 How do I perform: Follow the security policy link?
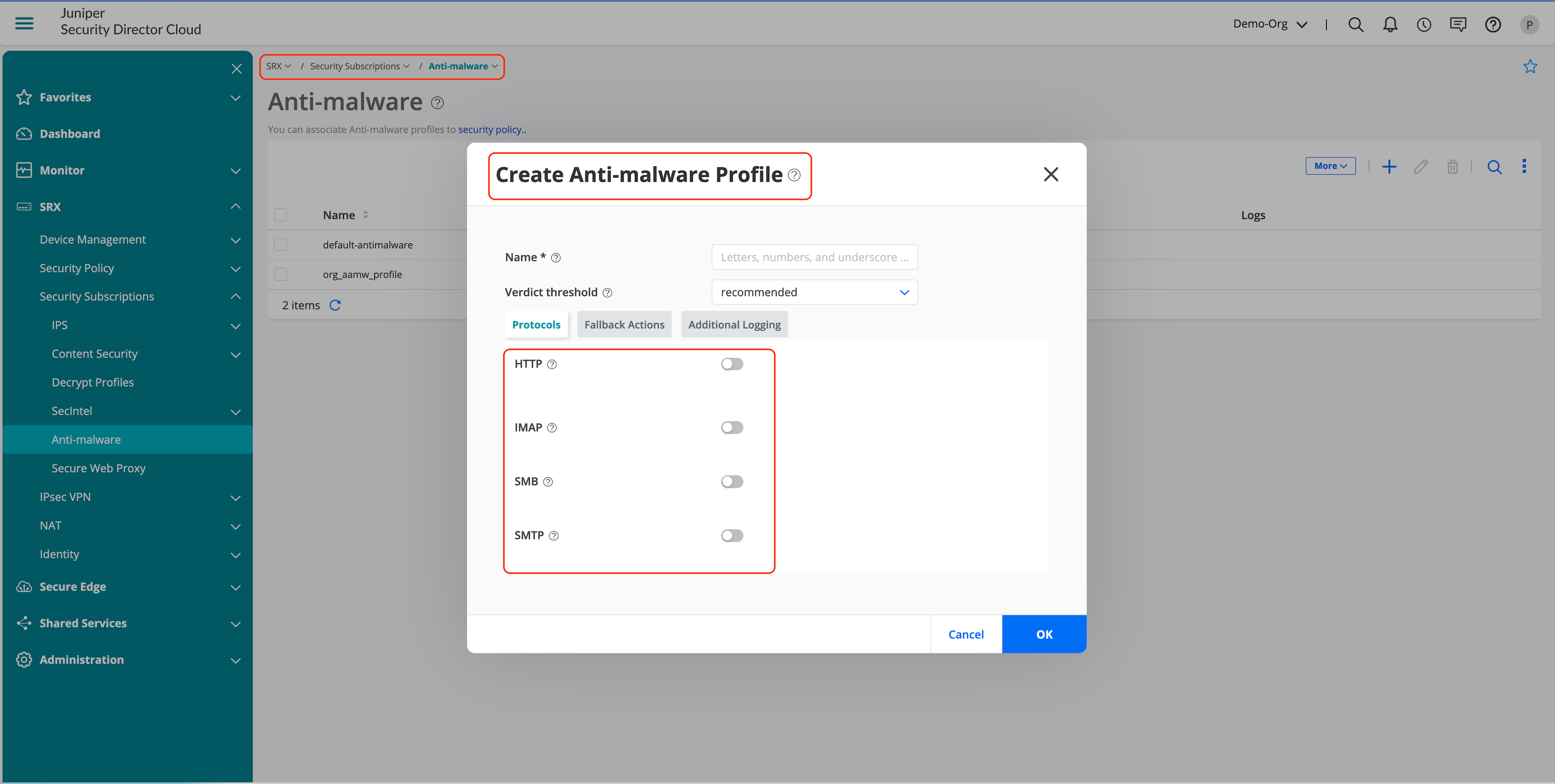(491, 129)
